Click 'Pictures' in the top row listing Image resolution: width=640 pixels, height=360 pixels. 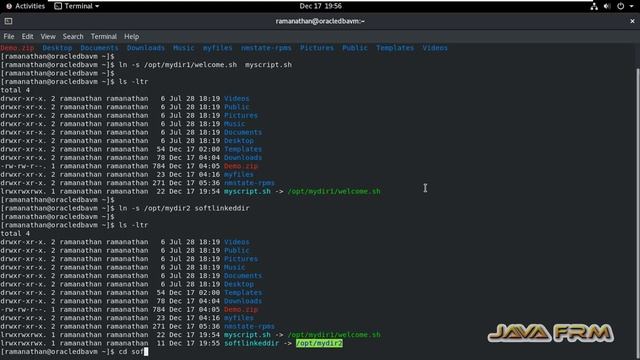click(x=317, y=48)
